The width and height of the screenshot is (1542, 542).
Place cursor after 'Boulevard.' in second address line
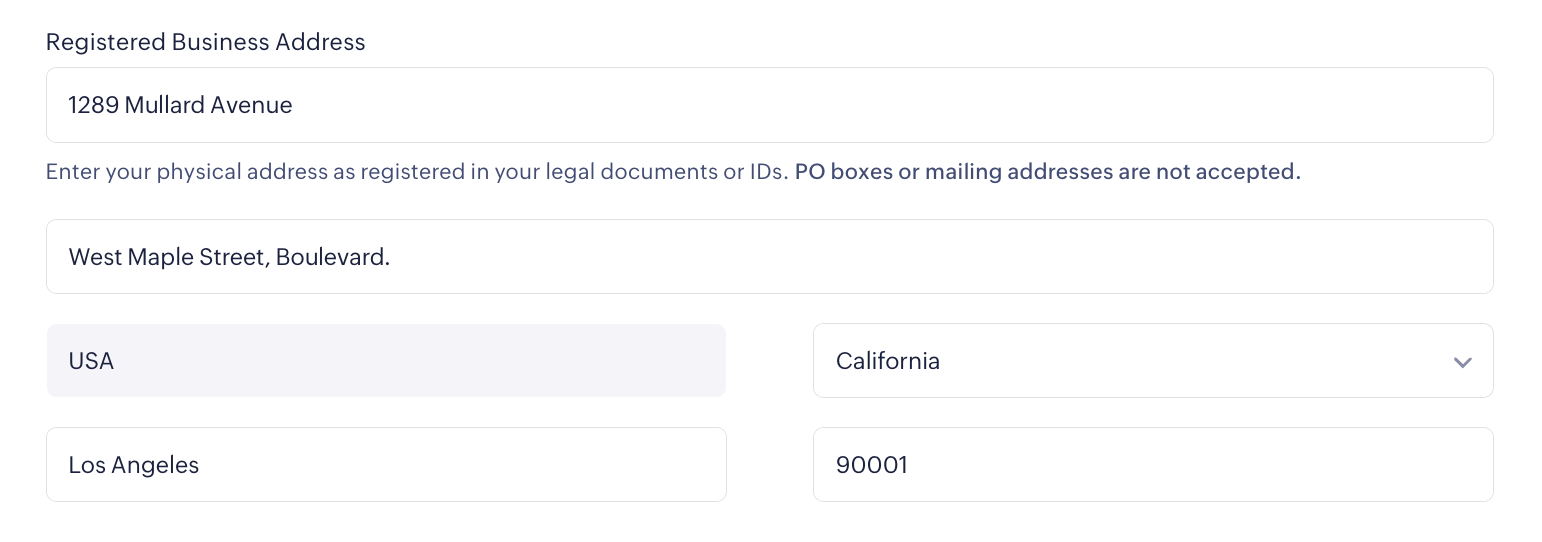[x=392, y=257]
